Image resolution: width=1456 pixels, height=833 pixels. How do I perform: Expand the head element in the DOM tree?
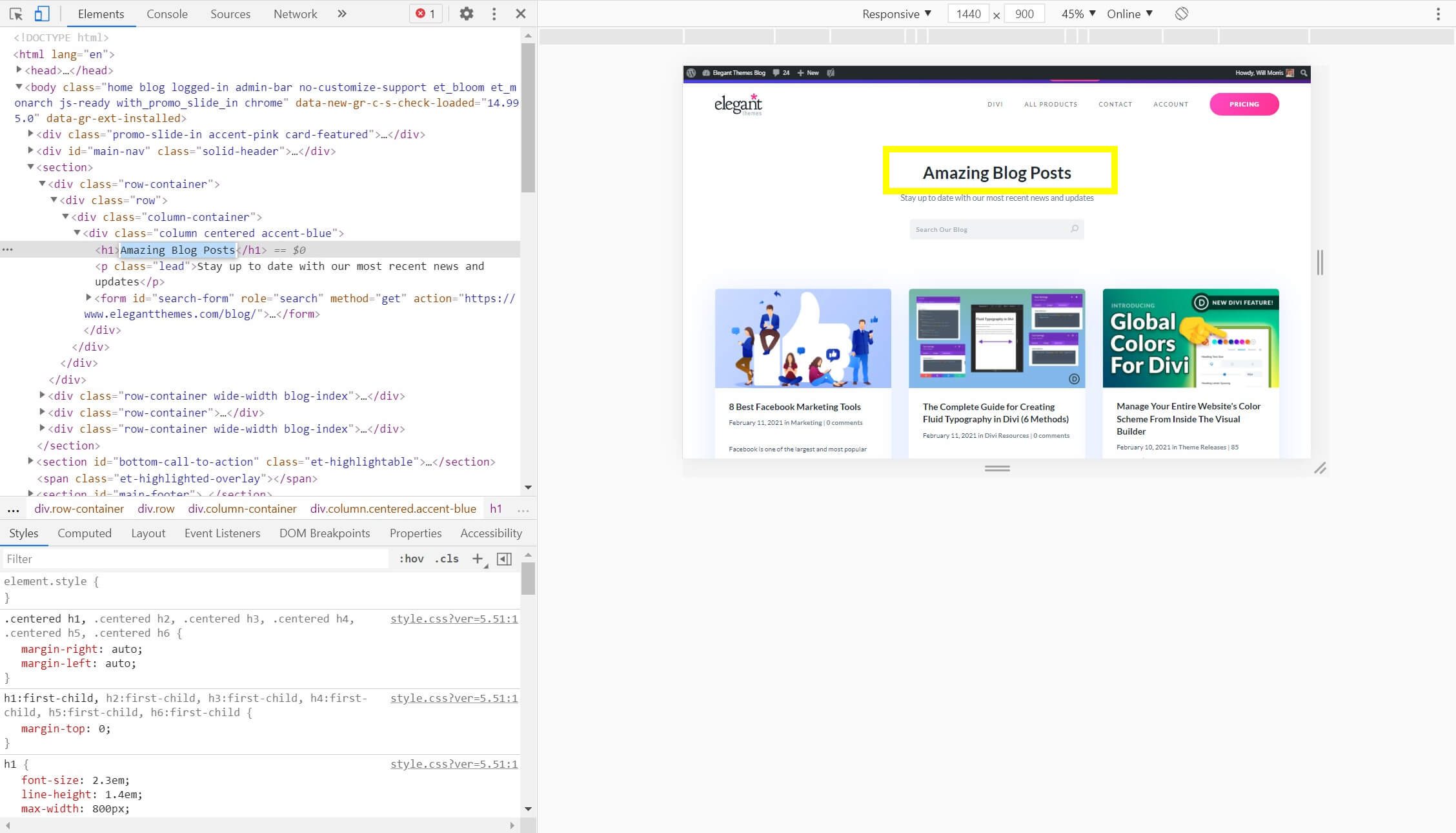coord(19,70)
